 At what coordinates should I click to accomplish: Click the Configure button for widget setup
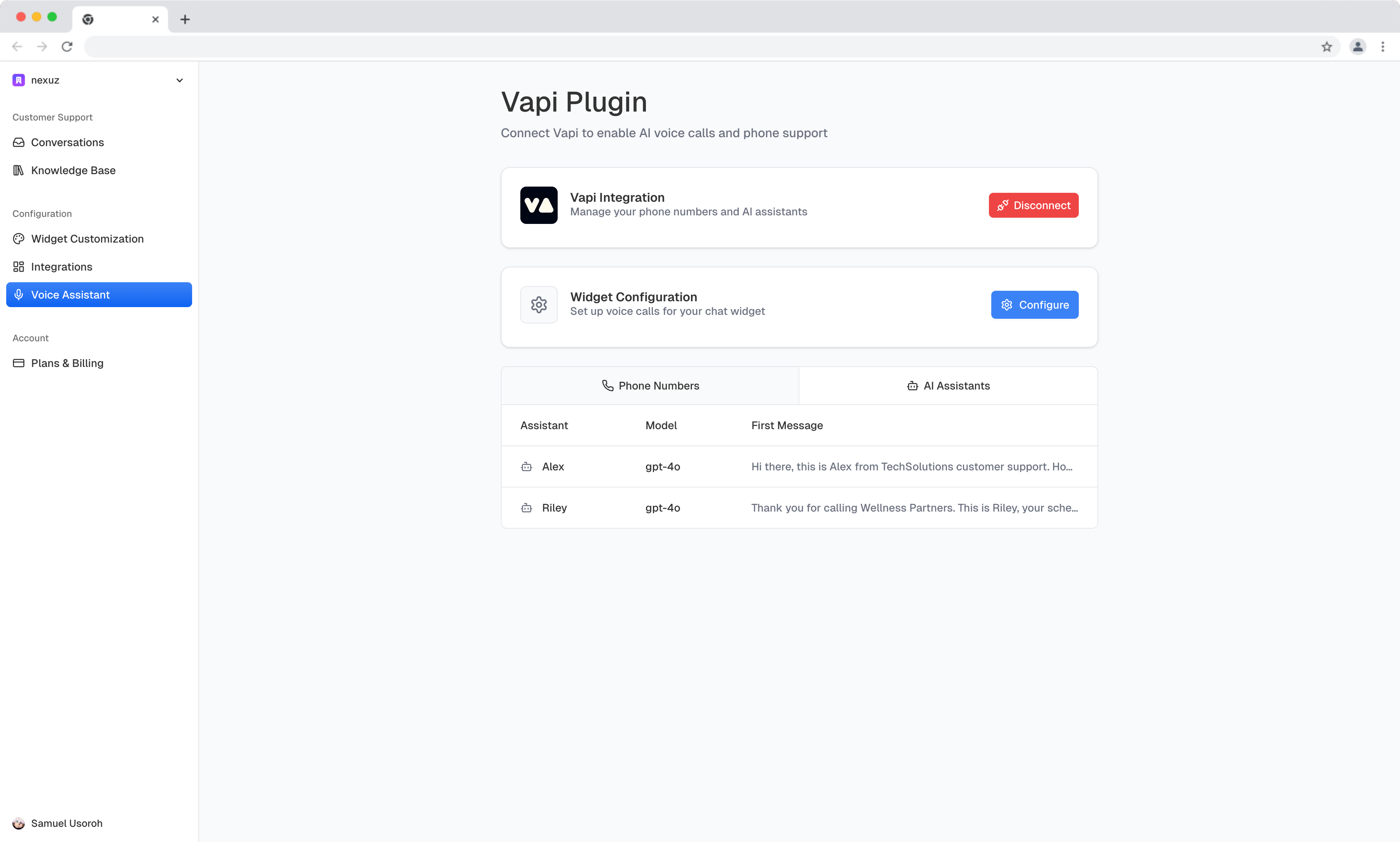point(1034,305)
